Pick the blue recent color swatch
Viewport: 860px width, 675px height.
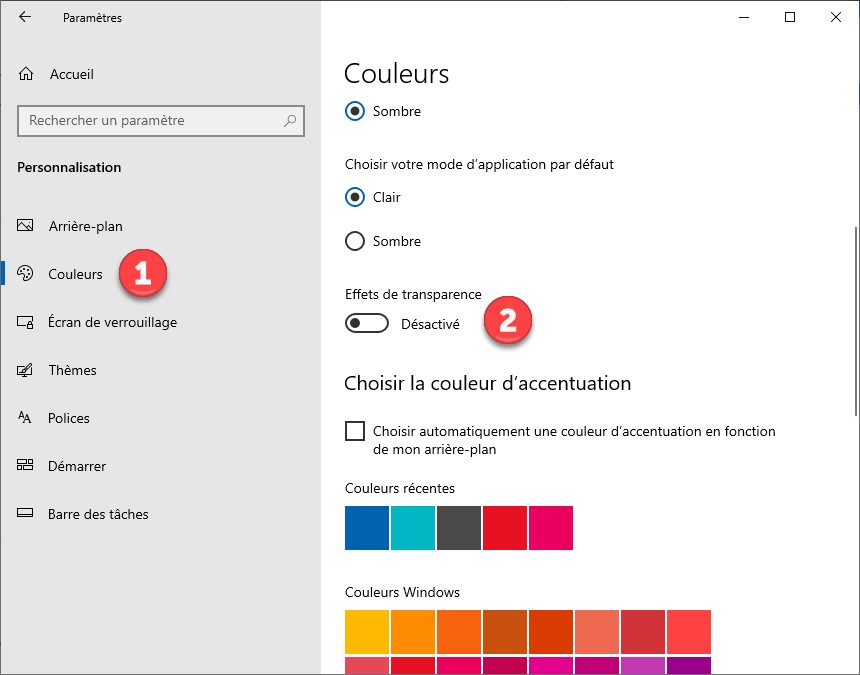click(367, 528)
